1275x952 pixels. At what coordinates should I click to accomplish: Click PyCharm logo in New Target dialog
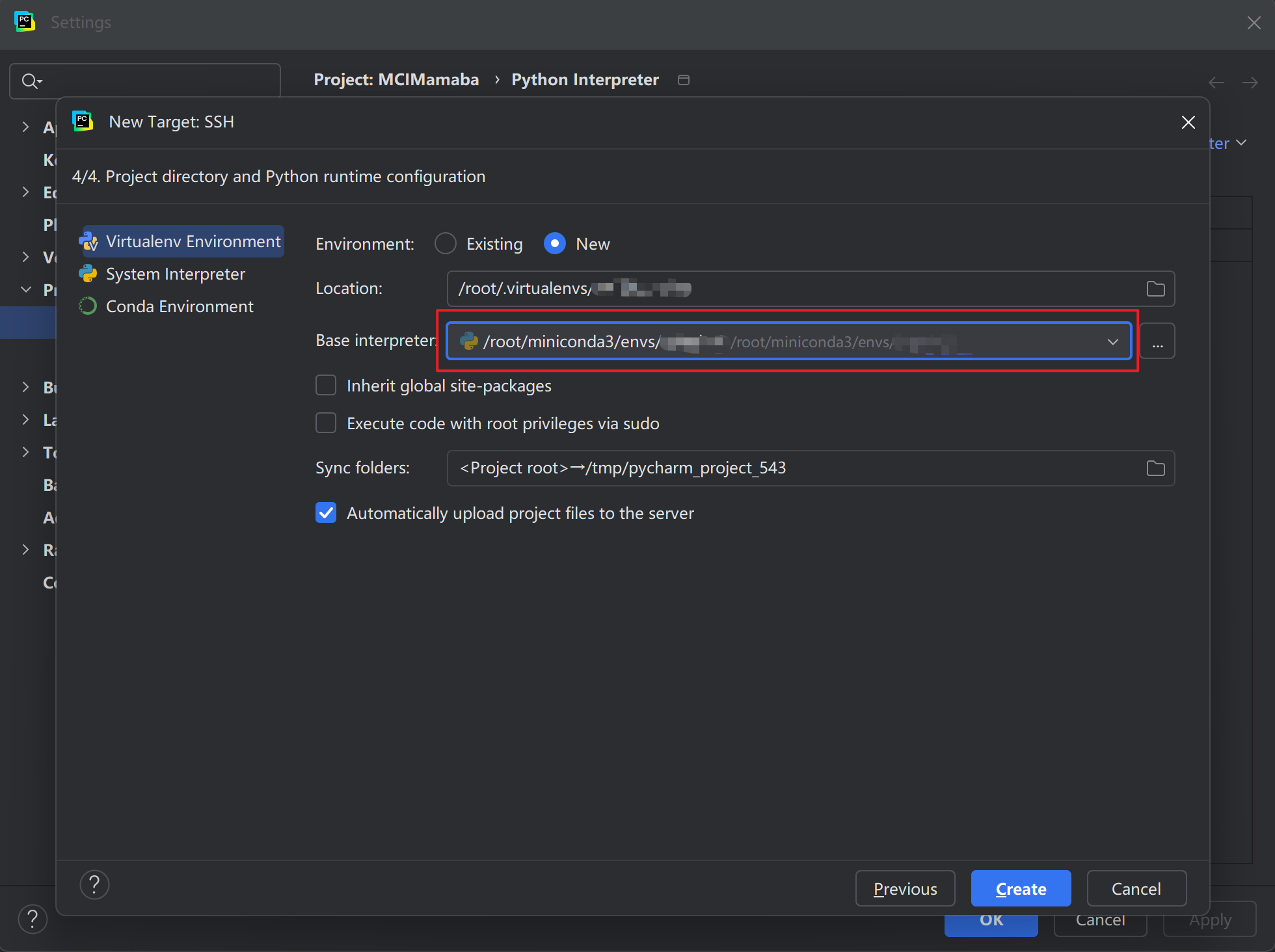83,121
